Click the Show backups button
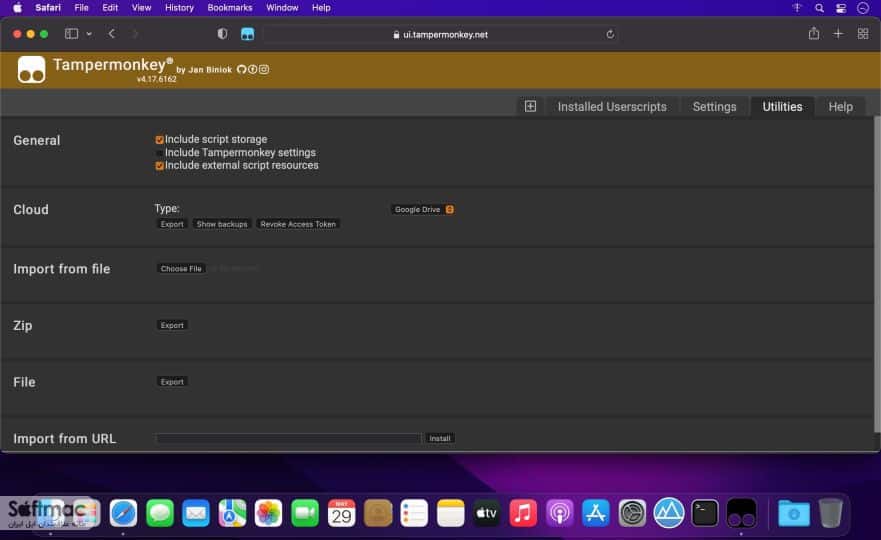881x540 pixels. pyautogui.click(x=222, y=224)
